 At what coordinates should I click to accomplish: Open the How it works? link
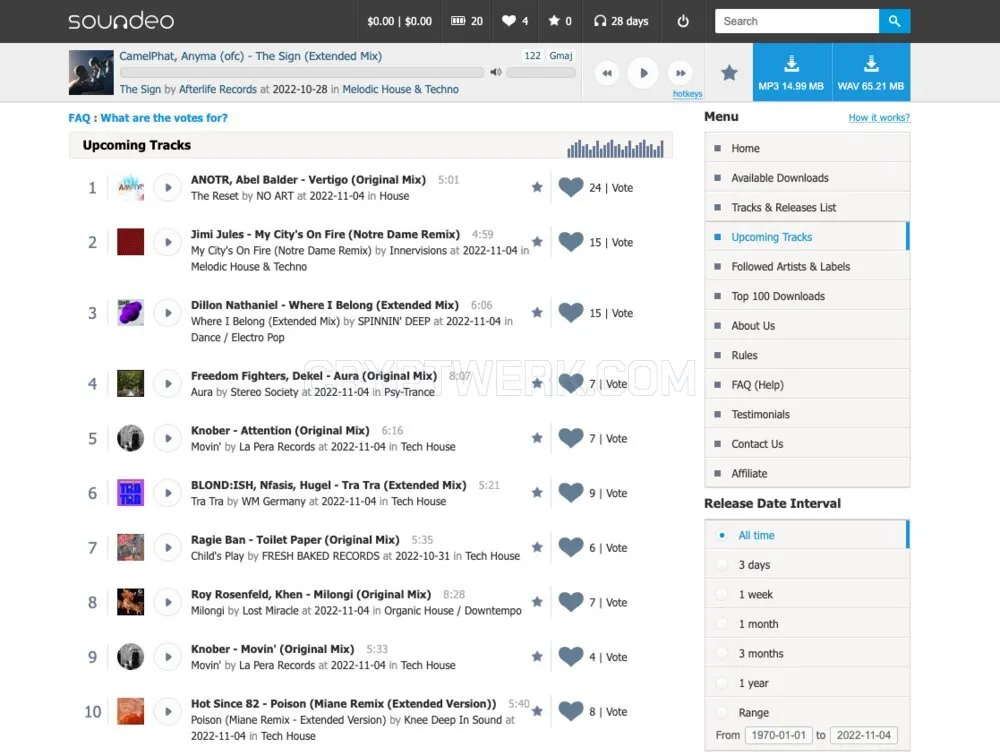point(879,117)
